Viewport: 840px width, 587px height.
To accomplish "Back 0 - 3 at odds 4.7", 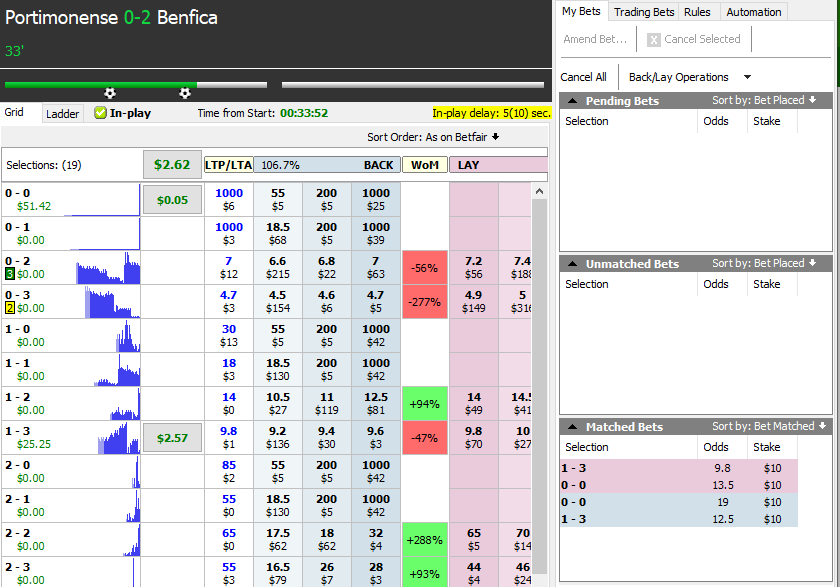I will click(x=376, y=302).
